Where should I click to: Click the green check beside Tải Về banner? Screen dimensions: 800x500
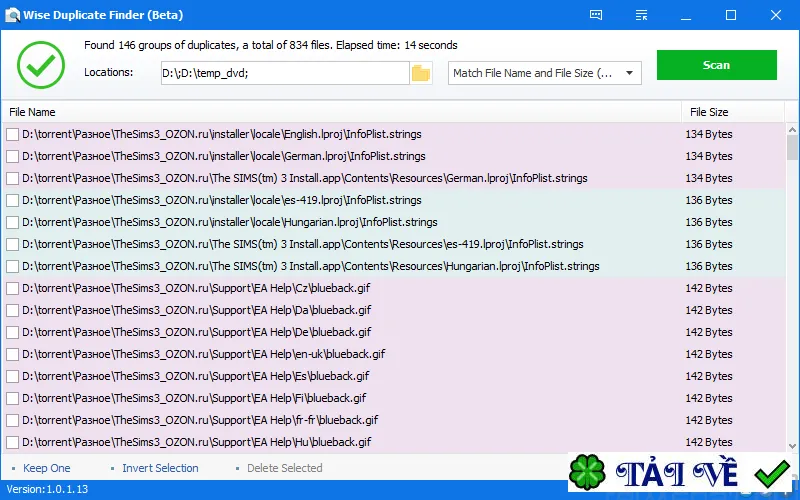click(x=772, y=472)
